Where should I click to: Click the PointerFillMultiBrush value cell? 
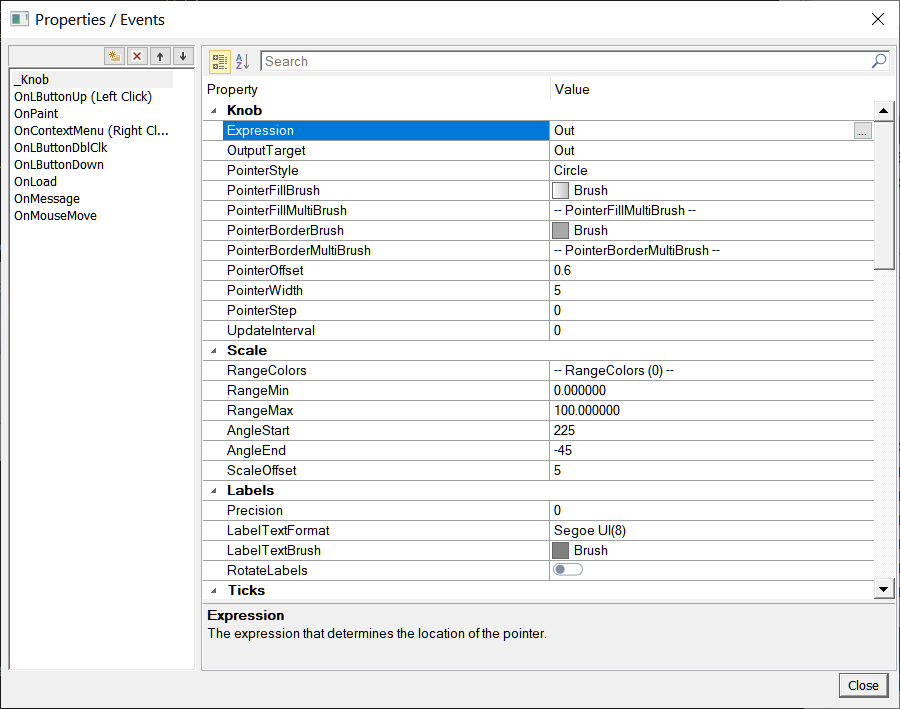click(712, 211)
